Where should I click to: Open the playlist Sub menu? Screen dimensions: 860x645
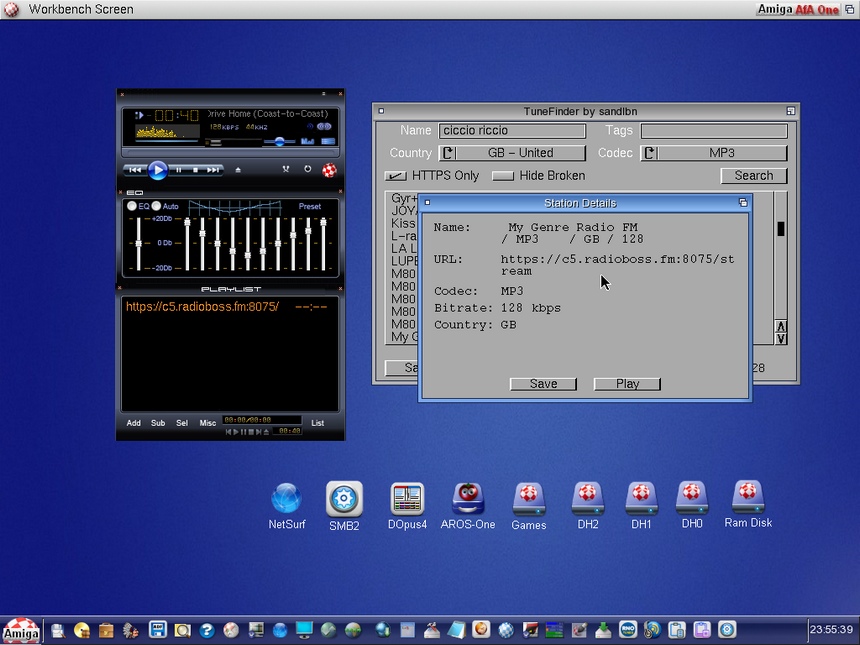pos(158,423)
